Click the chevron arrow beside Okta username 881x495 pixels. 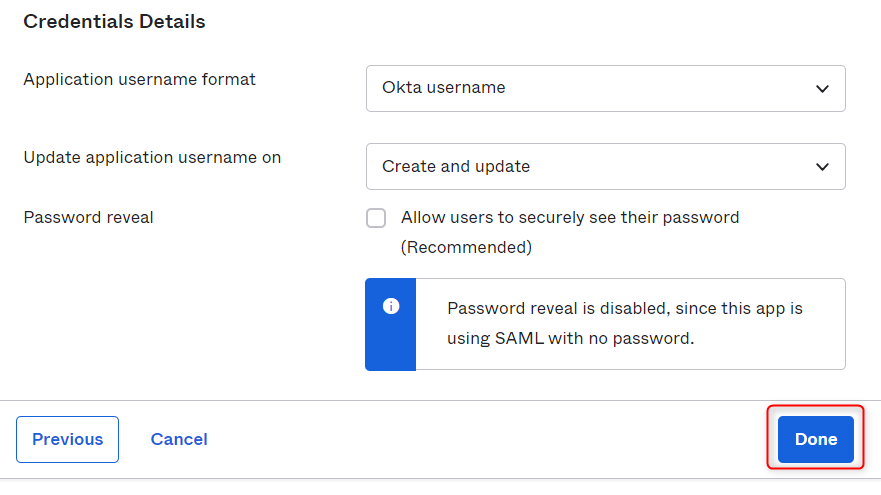822,89
